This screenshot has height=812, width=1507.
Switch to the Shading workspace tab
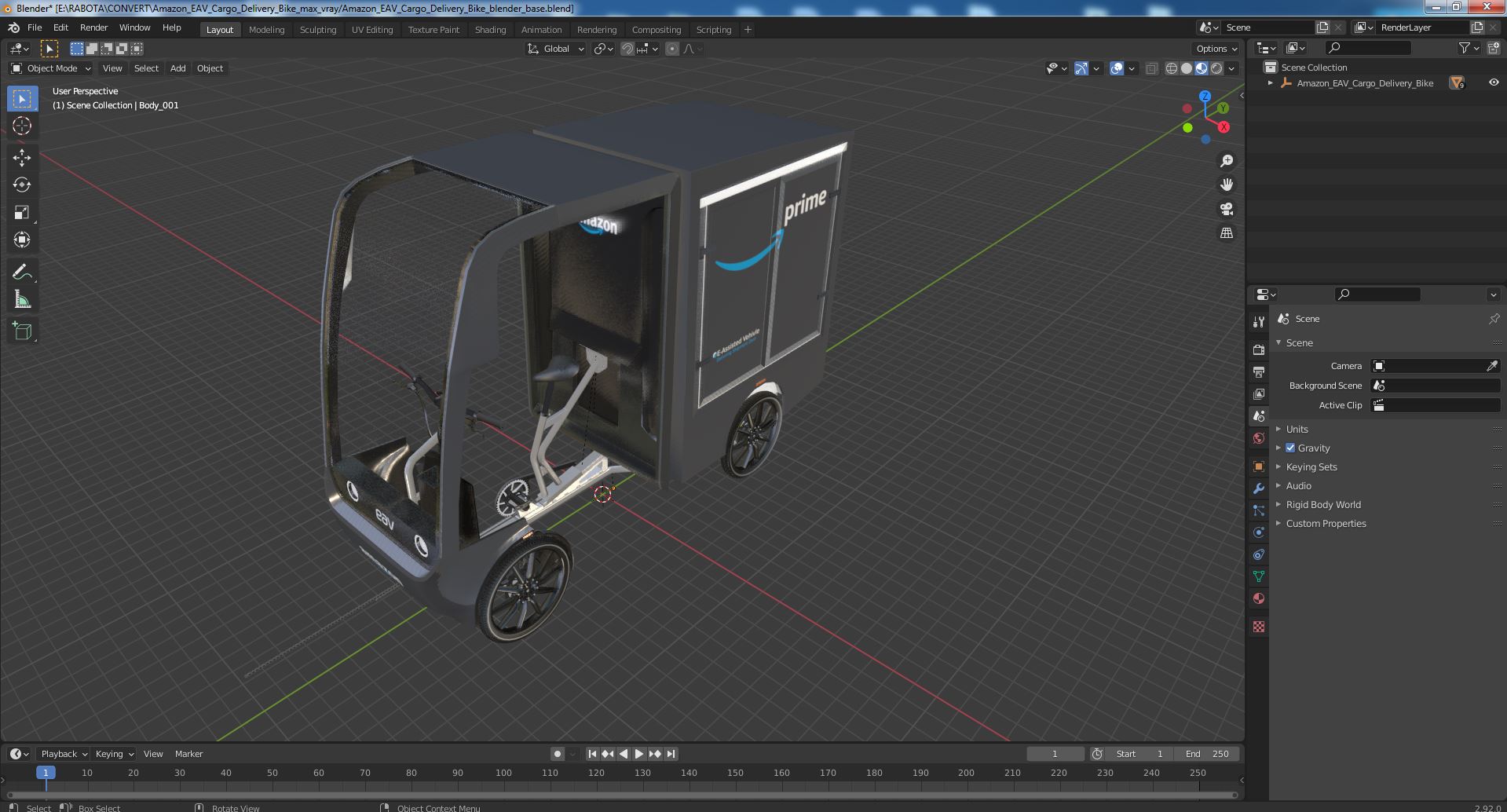[490, 30]
